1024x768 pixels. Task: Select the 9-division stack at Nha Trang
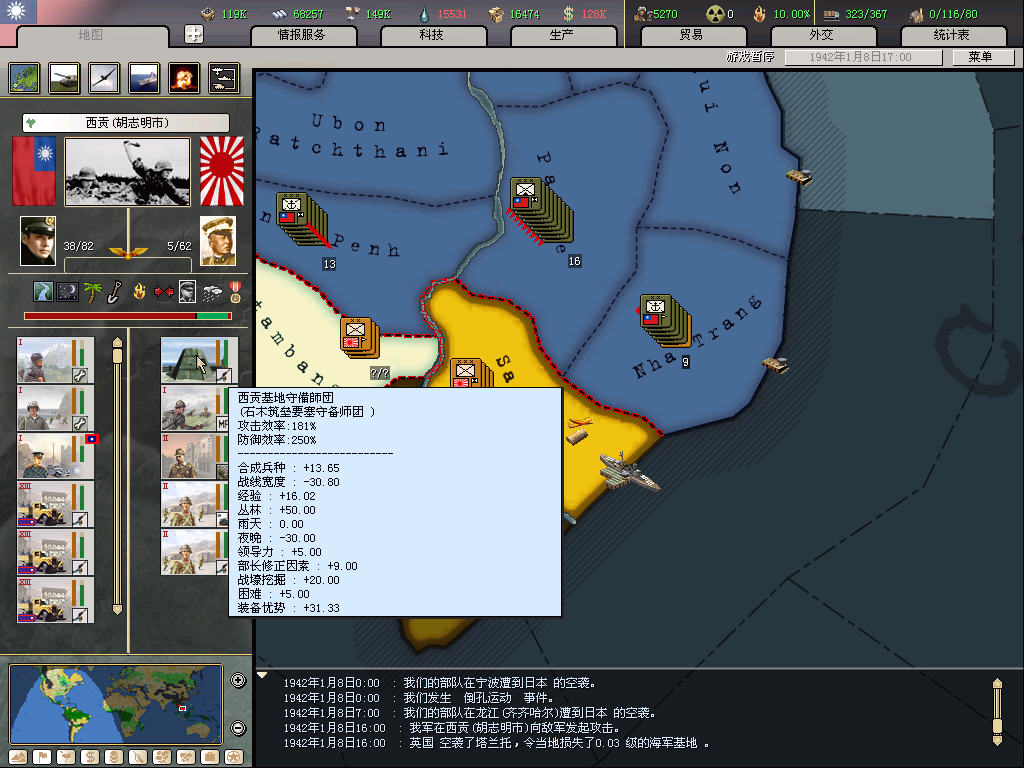tap(665, 320)
